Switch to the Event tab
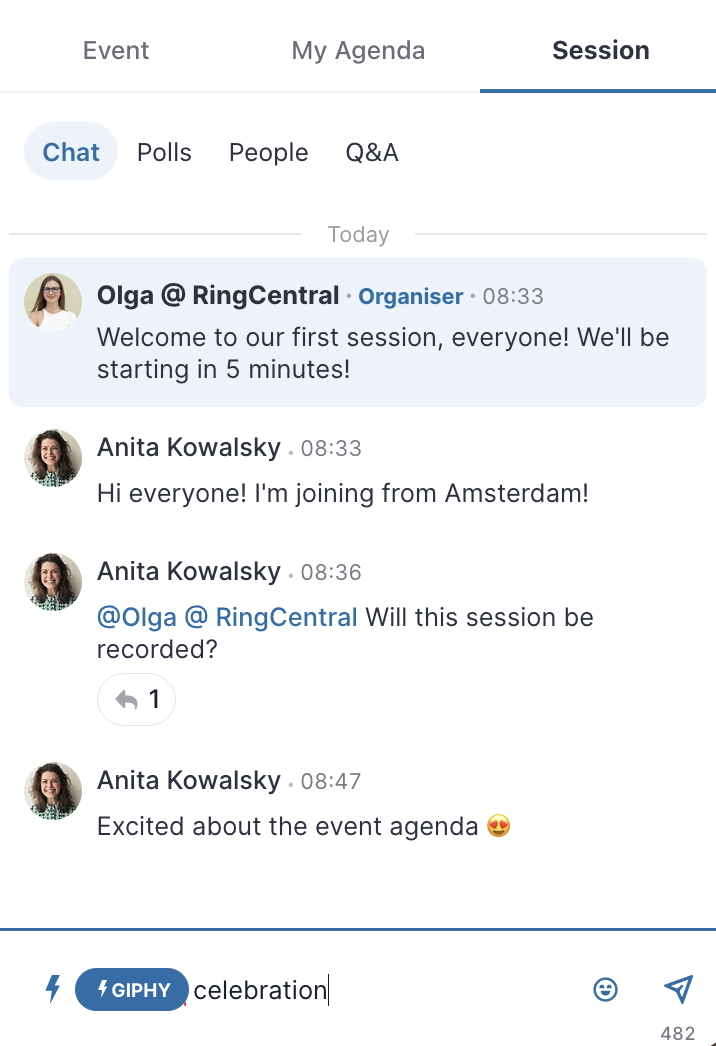 point(116,50)
